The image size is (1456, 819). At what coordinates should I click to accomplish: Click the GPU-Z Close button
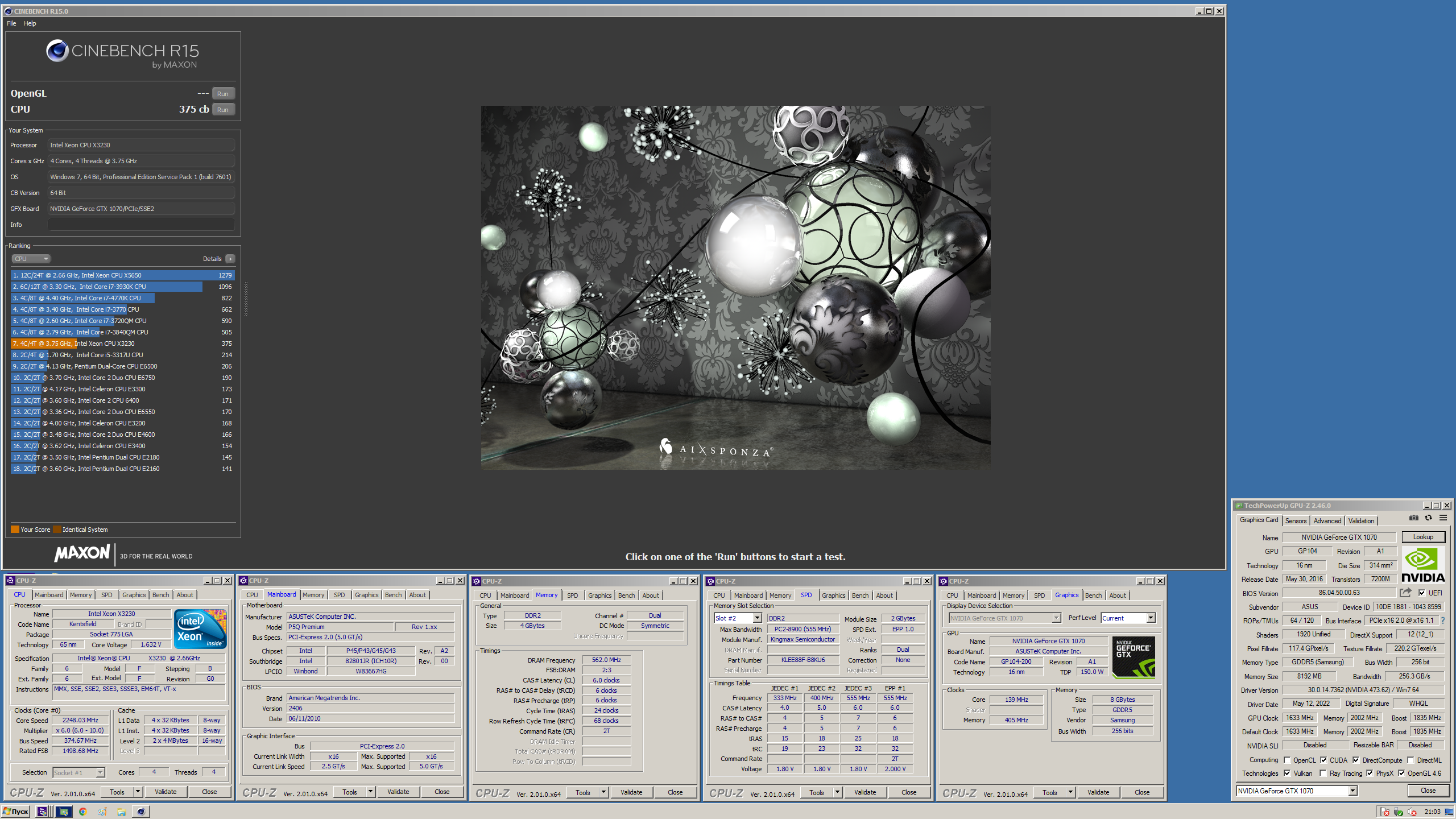point(1428,791)
